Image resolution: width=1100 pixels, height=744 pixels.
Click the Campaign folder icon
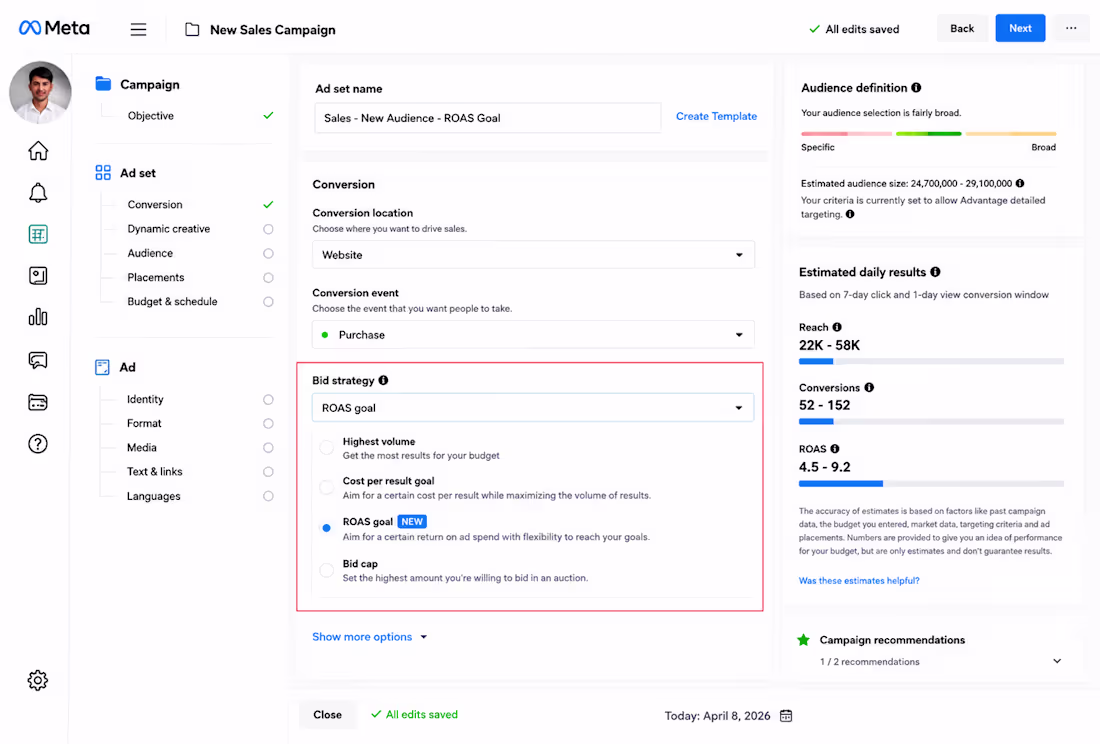(x=103, y=83)
